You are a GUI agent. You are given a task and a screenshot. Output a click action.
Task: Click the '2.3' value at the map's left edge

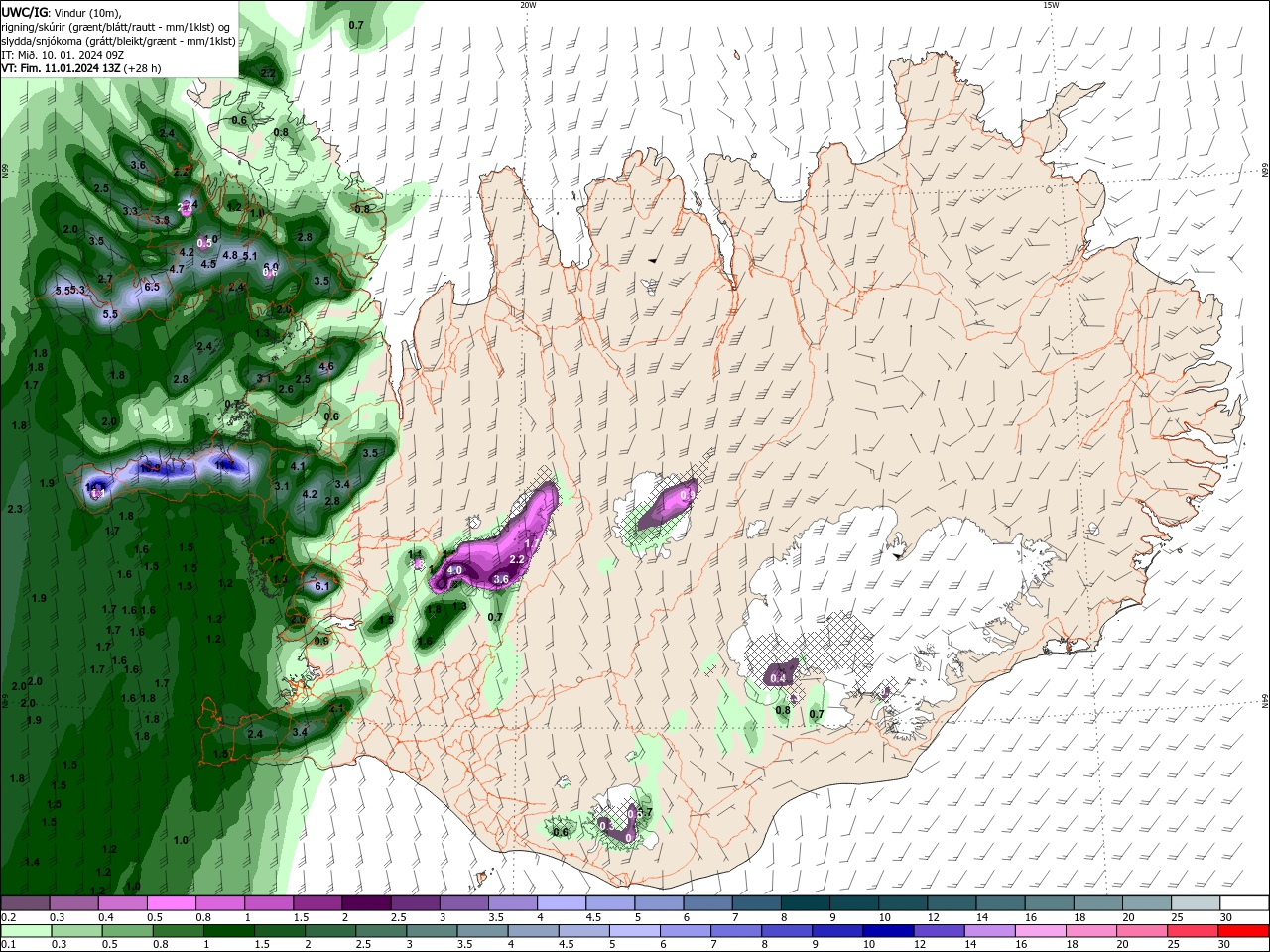(x=15, y=509)
